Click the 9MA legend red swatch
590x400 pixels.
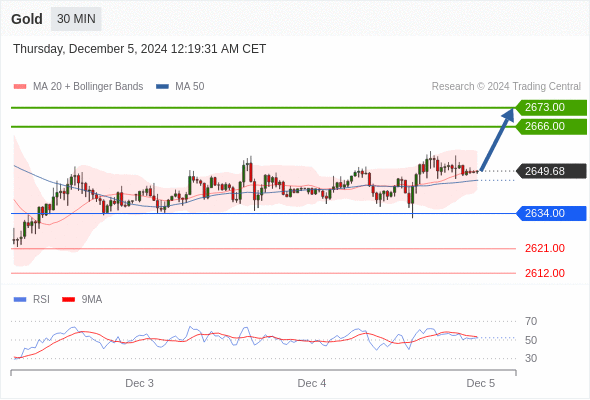tap(68, 300)
